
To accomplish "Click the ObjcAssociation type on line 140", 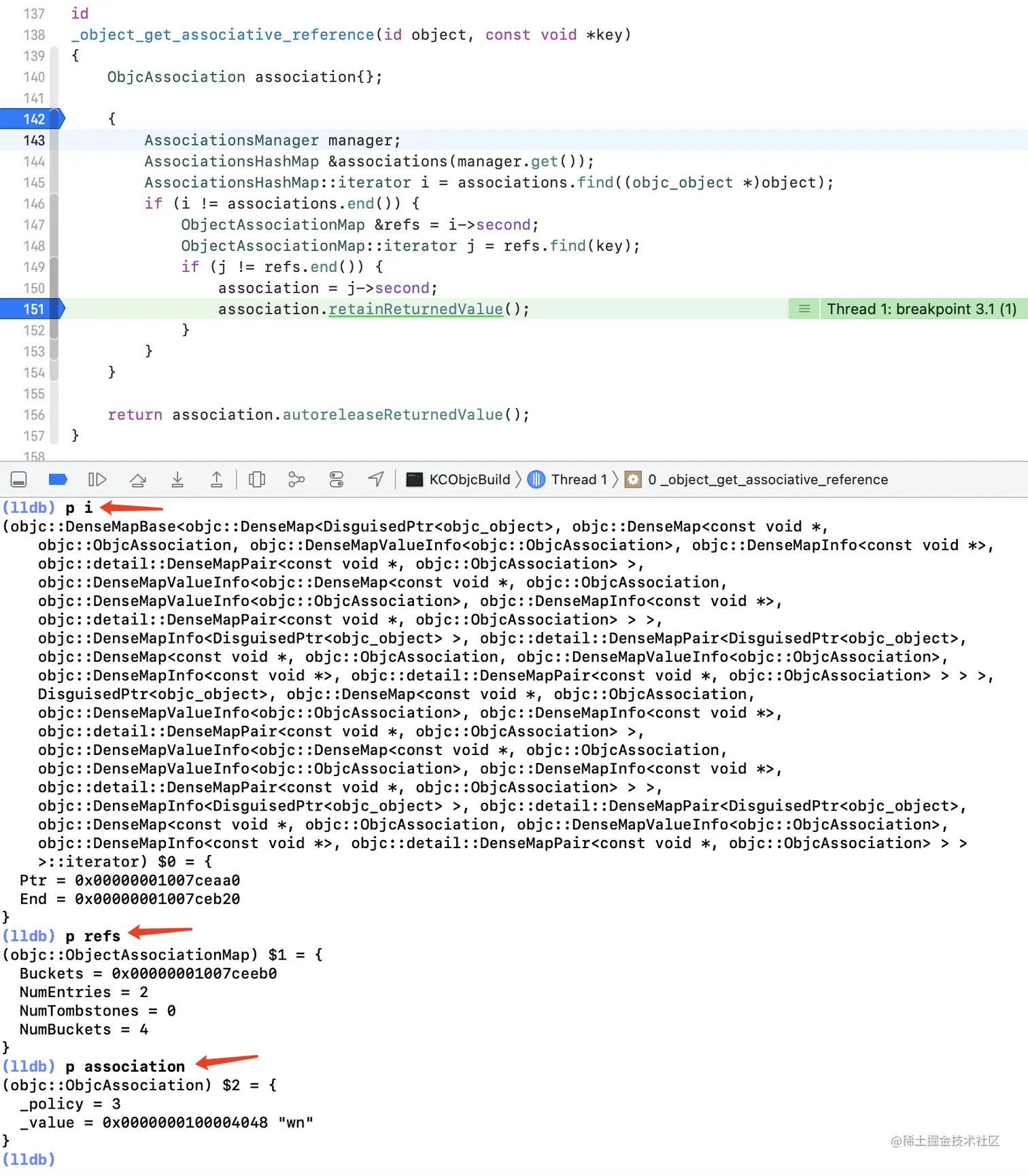I will (176, 77).
